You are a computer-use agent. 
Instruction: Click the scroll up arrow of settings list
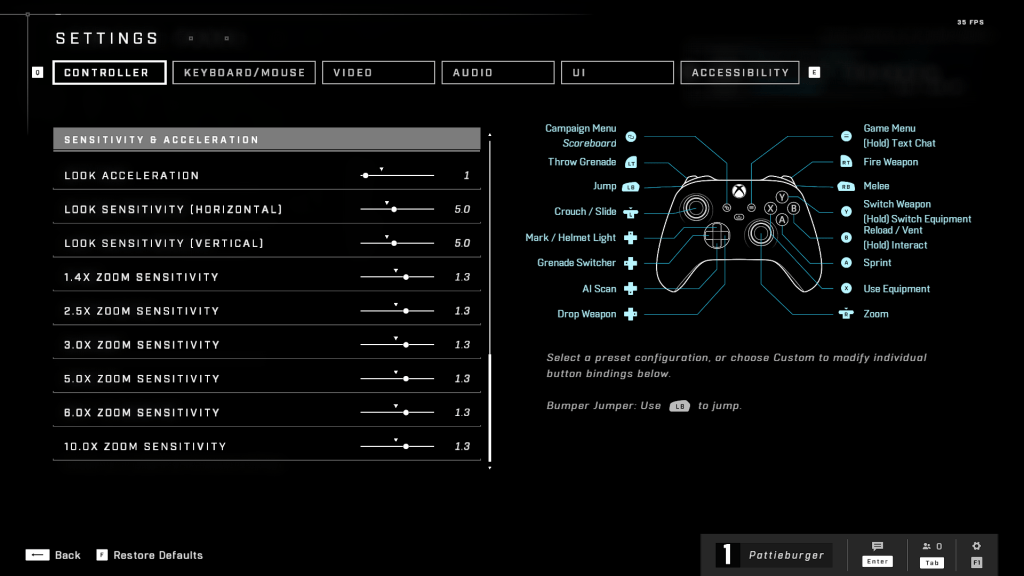click(489, 132)
